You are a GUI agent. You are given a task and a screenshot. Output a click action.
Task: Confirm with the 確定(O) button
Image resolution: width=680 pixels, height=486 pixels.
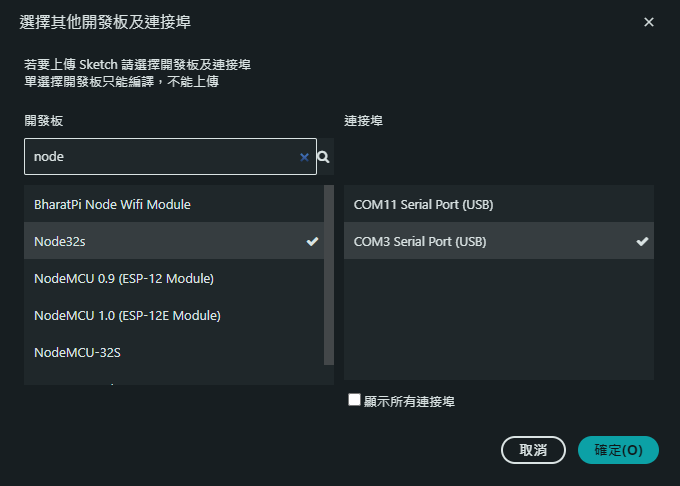[x=618, y=450]
